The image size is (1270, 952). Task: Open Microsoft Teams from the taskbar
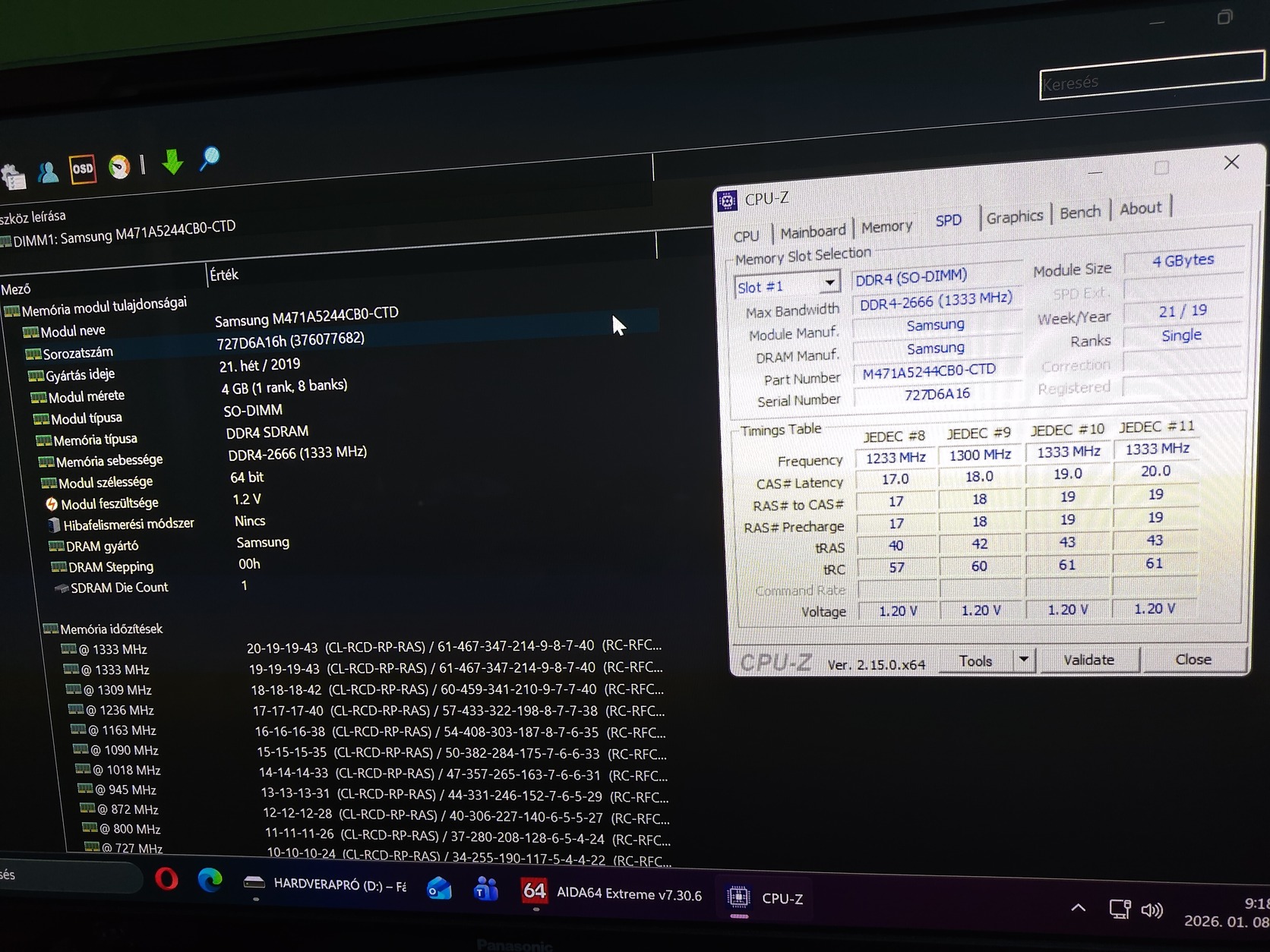coord(485,888)
